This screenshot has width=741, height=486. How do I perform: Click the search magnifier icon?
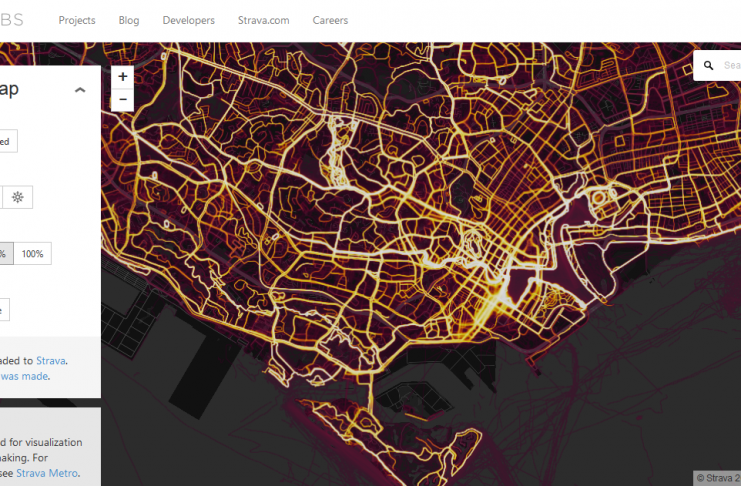(709, 66)
